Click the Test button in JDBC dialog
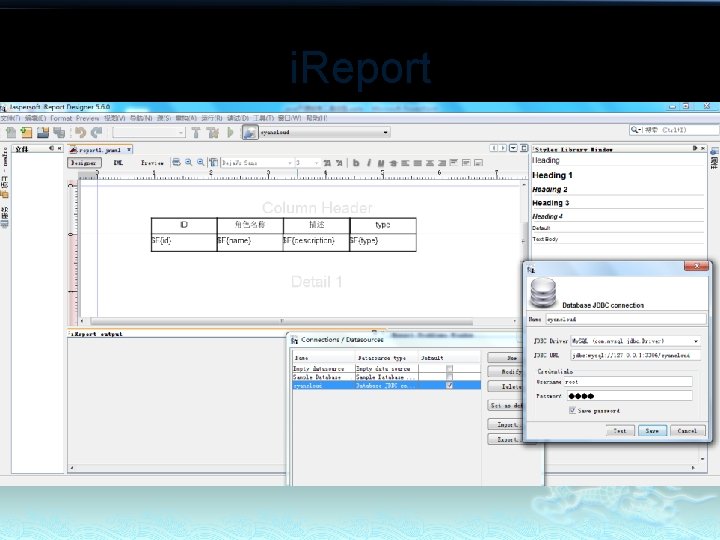The height and width of the screenshot is (540, 720). click(x=619, y=431)
